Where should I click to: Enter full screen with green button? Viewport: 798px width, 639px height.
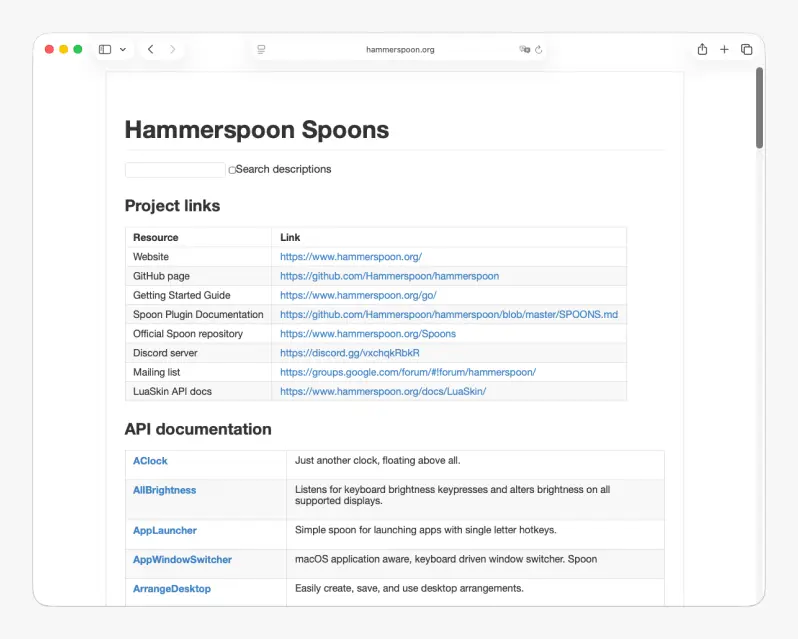point(78,49)
